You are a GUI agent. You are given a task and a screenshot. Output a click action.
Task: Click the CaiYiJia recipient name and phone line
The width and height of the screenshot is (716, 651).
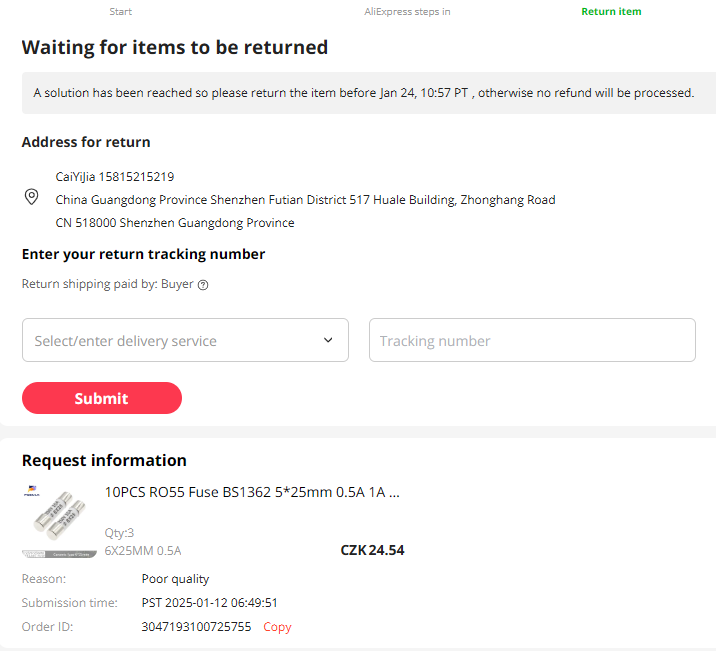click(x=115, y=176)
